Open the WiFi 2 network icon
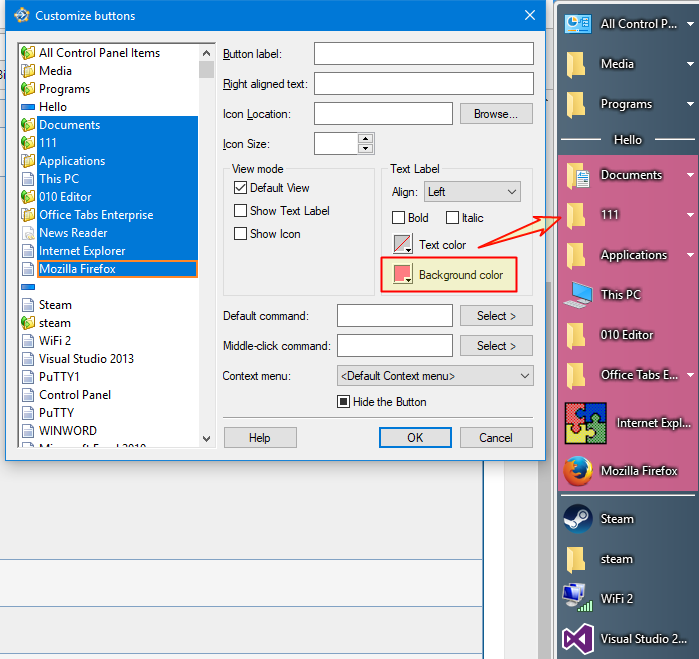Viewport: 699px width, 659px height. pos(576,598)
